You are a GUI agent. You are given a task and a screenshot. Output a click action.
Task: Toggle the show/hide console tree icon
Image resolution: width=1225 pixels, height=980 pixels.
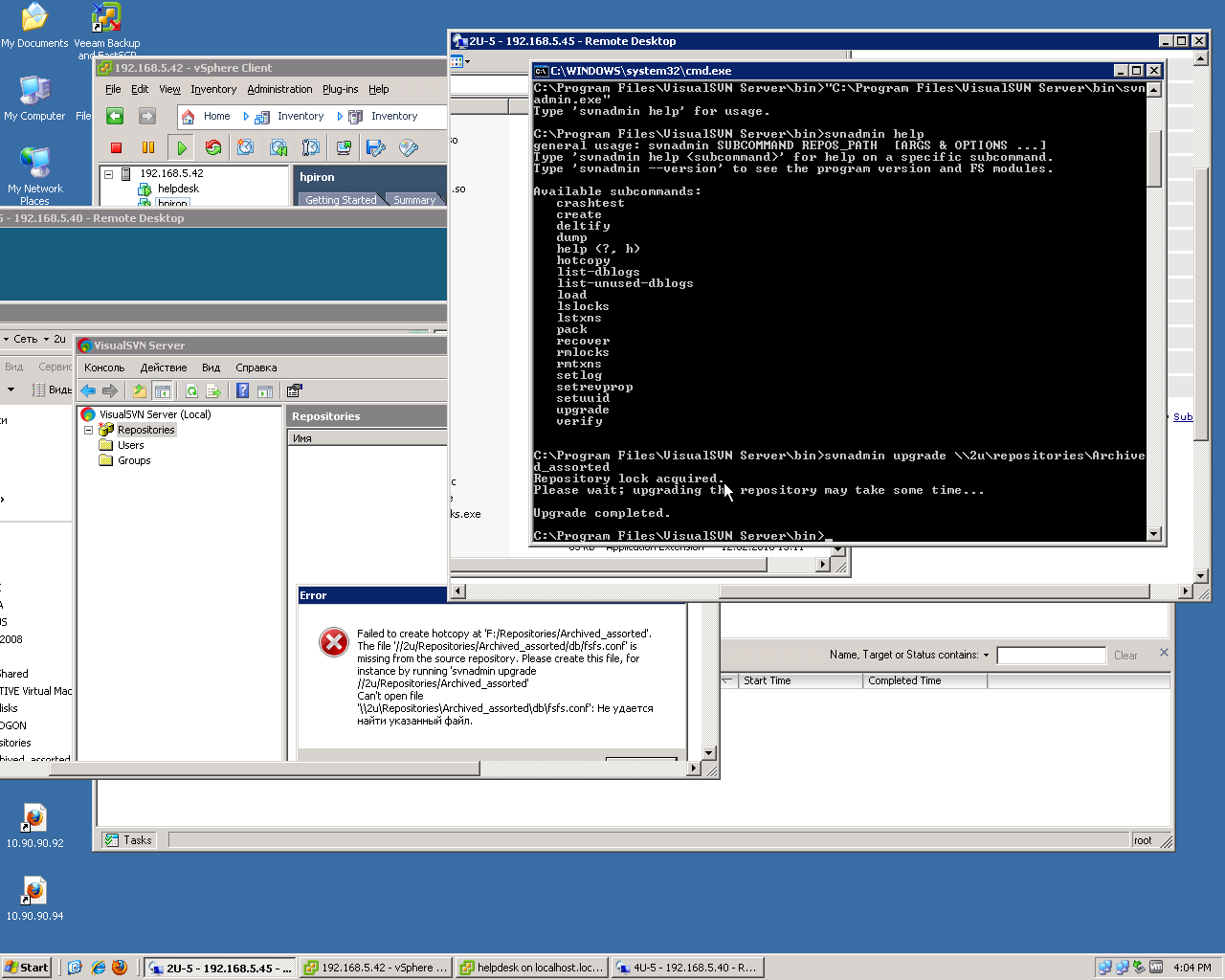(163, 390)
